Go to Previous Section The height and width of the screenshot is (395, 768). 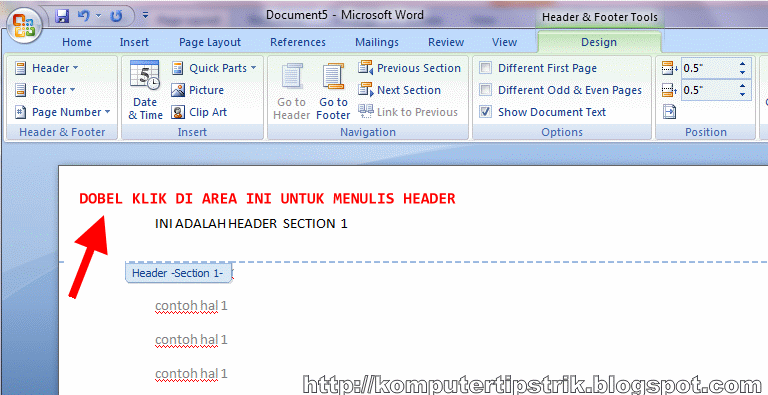409,68
